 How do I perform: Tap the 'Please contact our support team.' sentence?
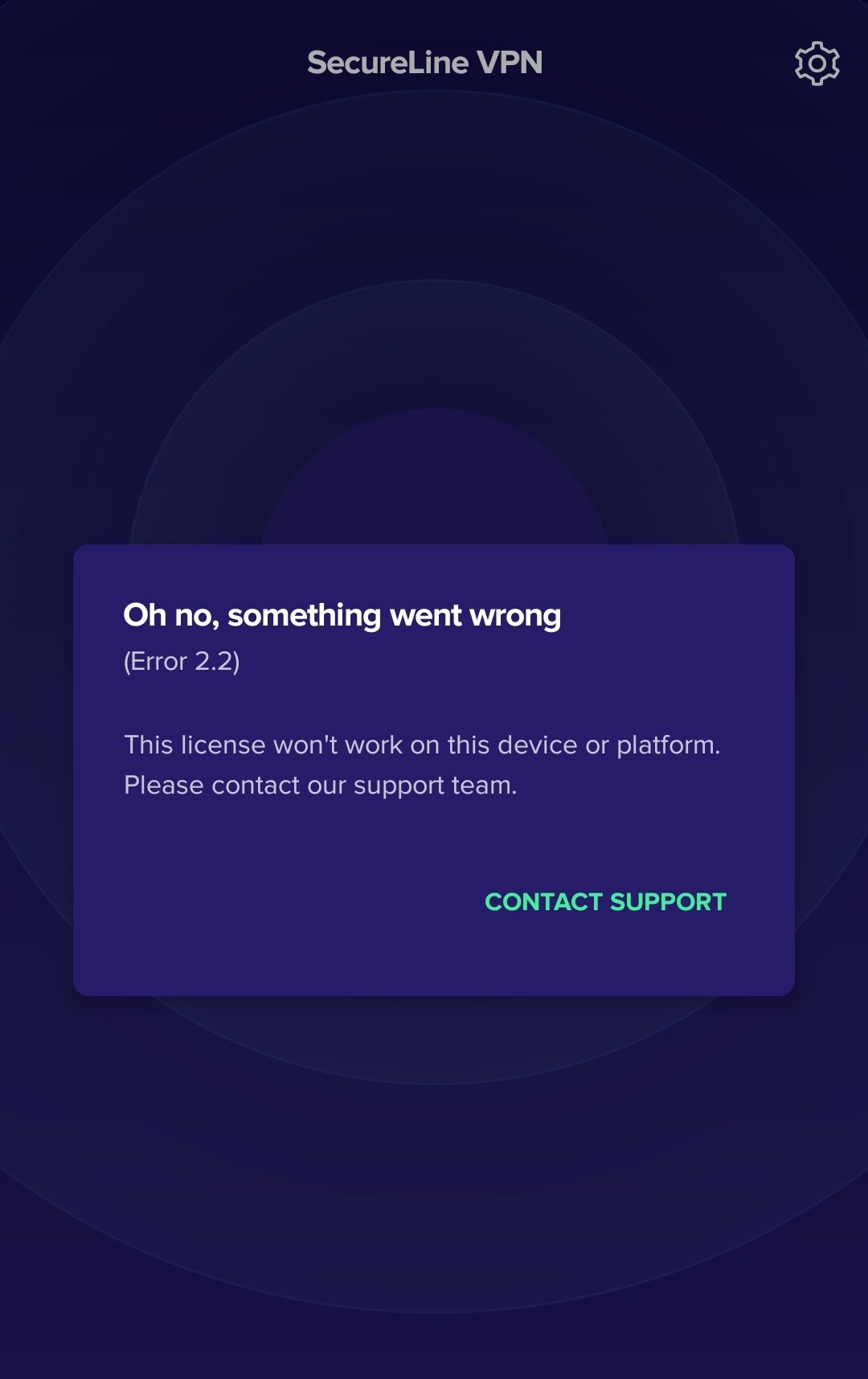click(x=320, y=785)
